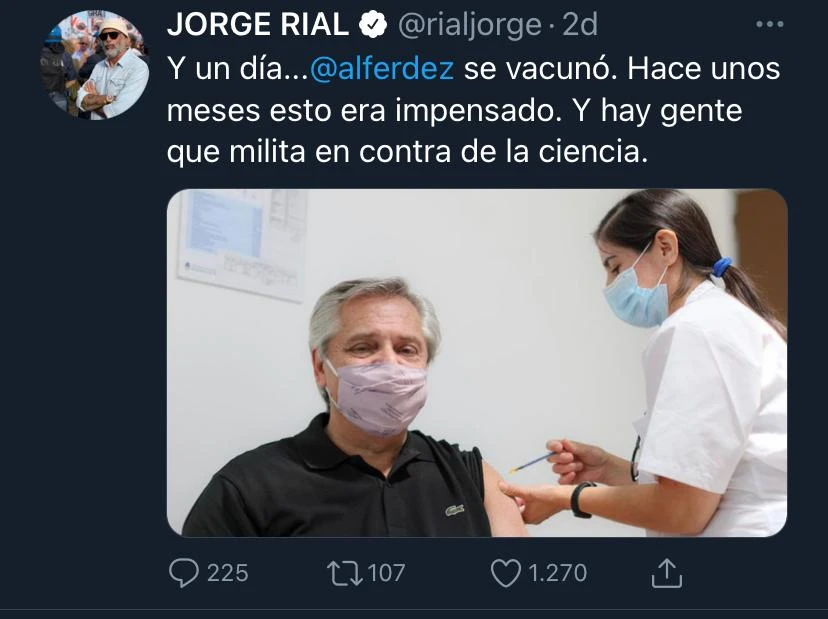The height and width of the screenshot is (619, 828).
Task: Open the reply speech bubble icon
Action: [184, 573]
